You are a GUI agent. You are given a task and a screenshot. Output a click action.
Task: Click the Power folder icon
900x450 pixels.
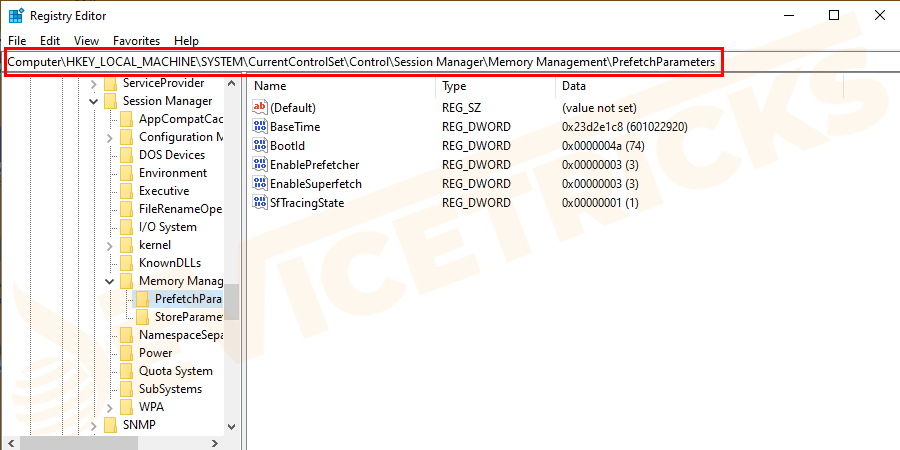127,353
